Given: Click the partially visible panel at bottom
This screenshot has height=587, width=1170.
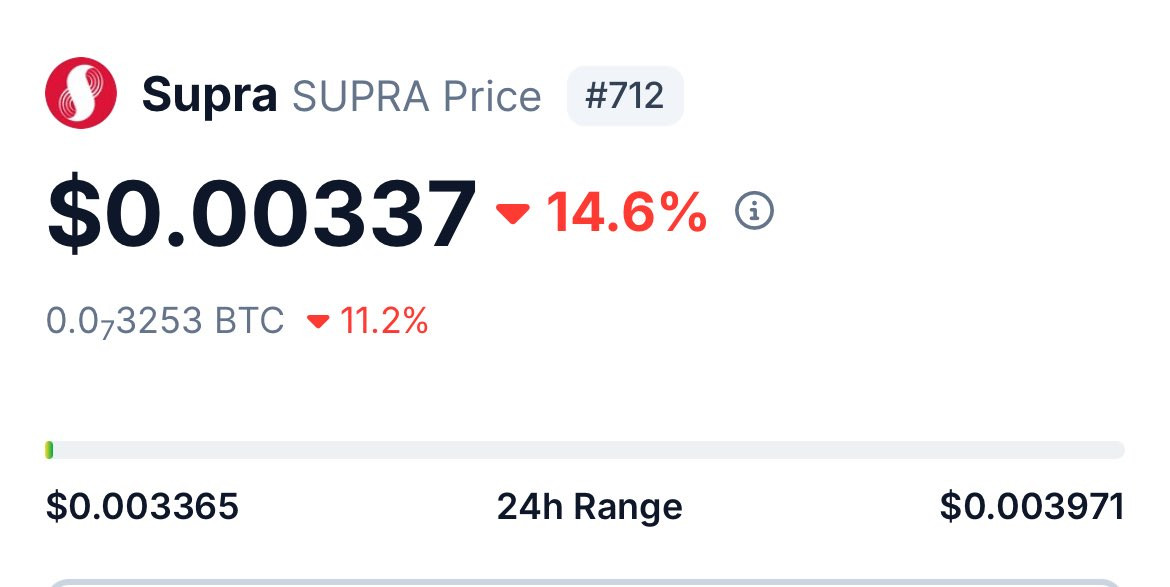Looking at the screenshot, I should (585, 583).
